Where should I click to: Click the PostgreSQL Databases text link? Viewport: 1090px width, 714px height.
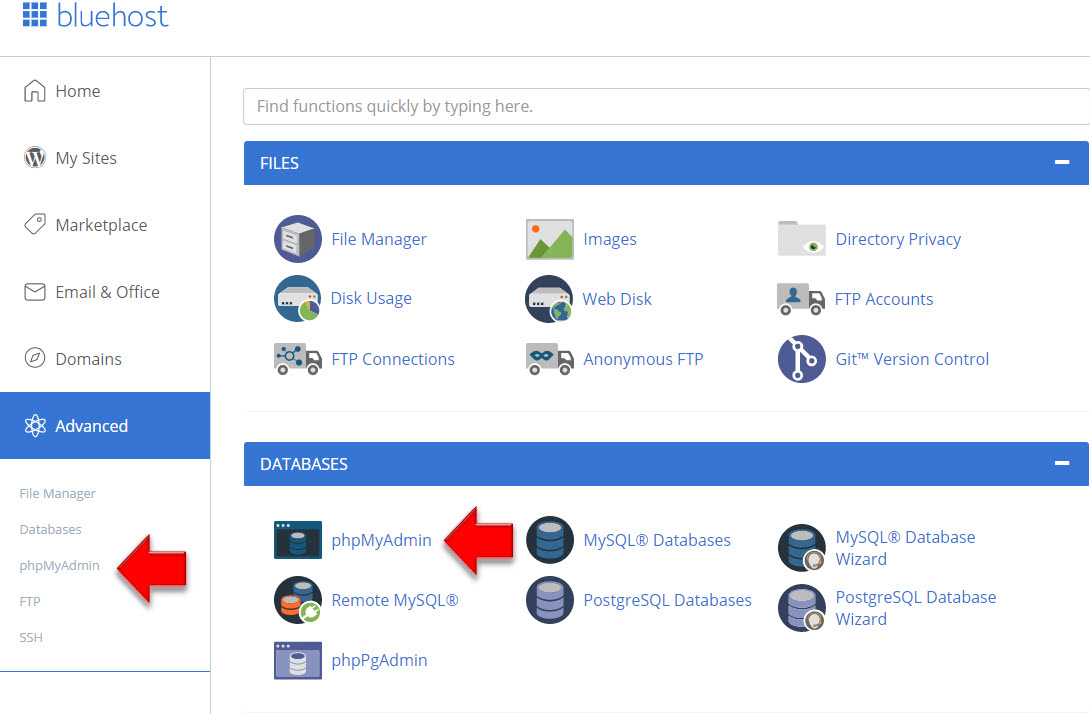[x=667, y=600]
